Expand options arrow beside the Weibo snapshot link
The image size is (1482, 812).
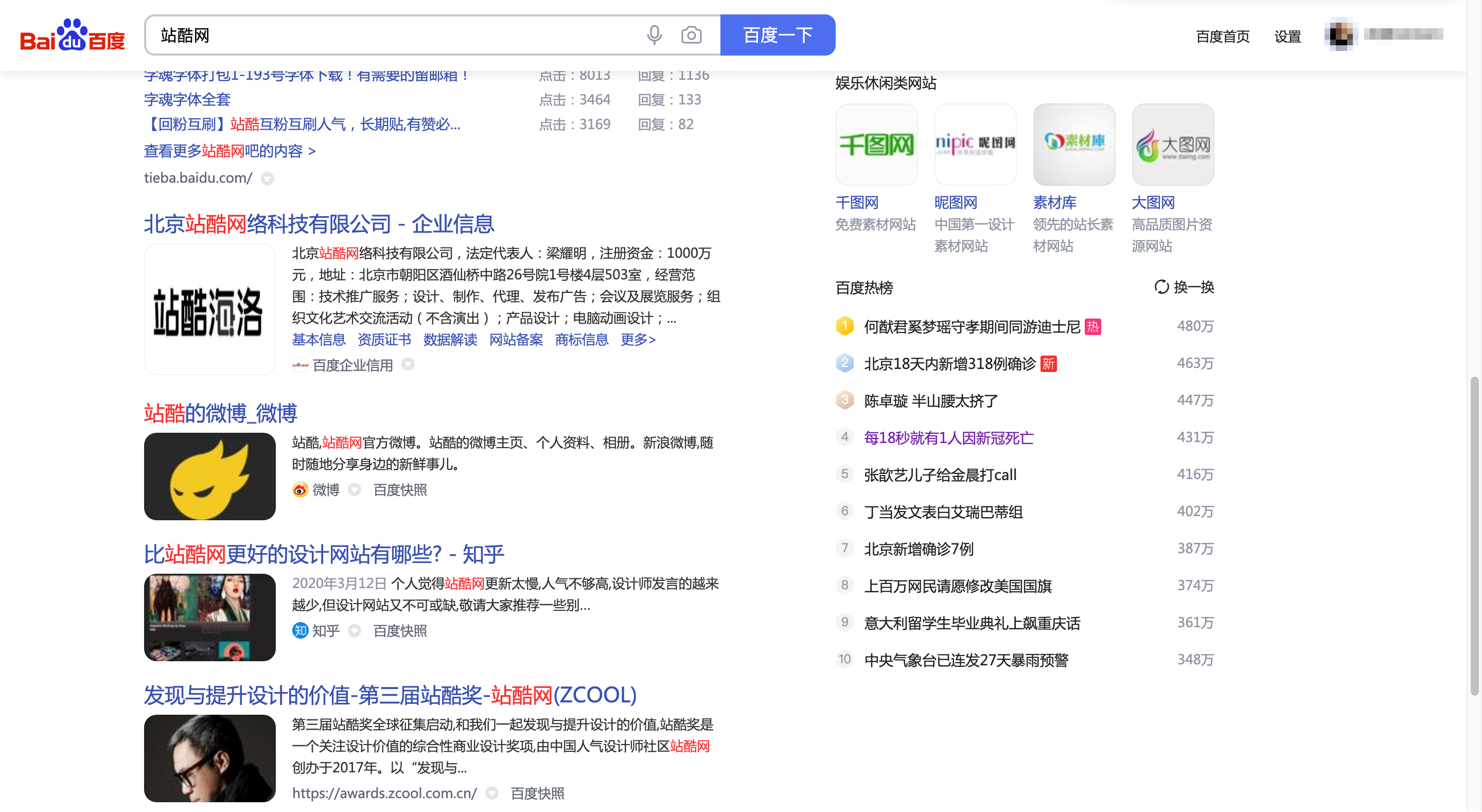click(355, 490)
